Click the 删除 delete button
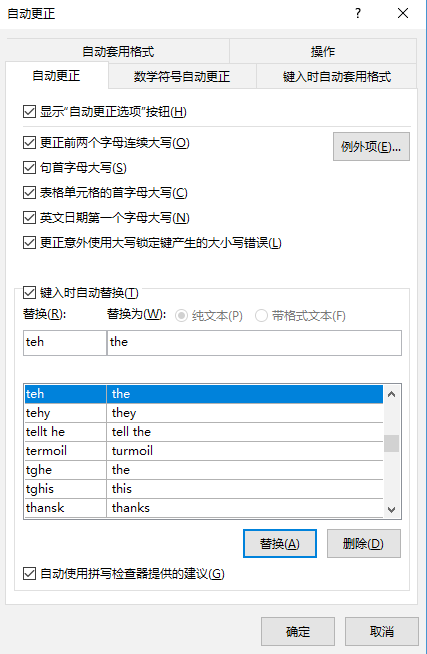This screenshot has height=654, width=427. [x=364, y=543]
